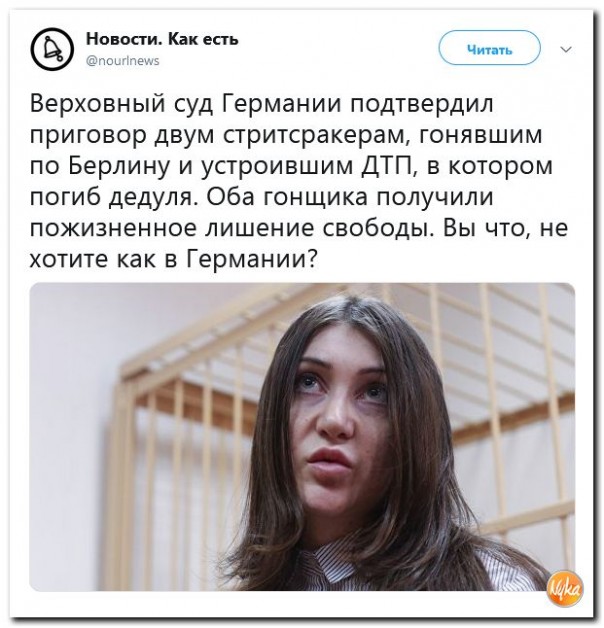Open the Новости. Как есть profile avatar

point(52,49)
